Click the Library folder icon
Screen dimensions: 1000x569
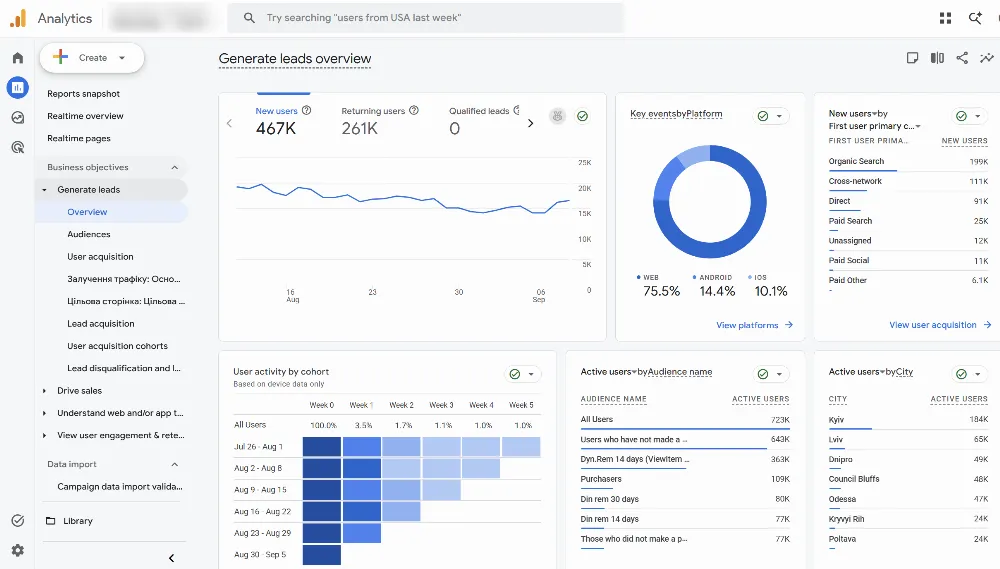pyautogui.click(x=50, y=521)
